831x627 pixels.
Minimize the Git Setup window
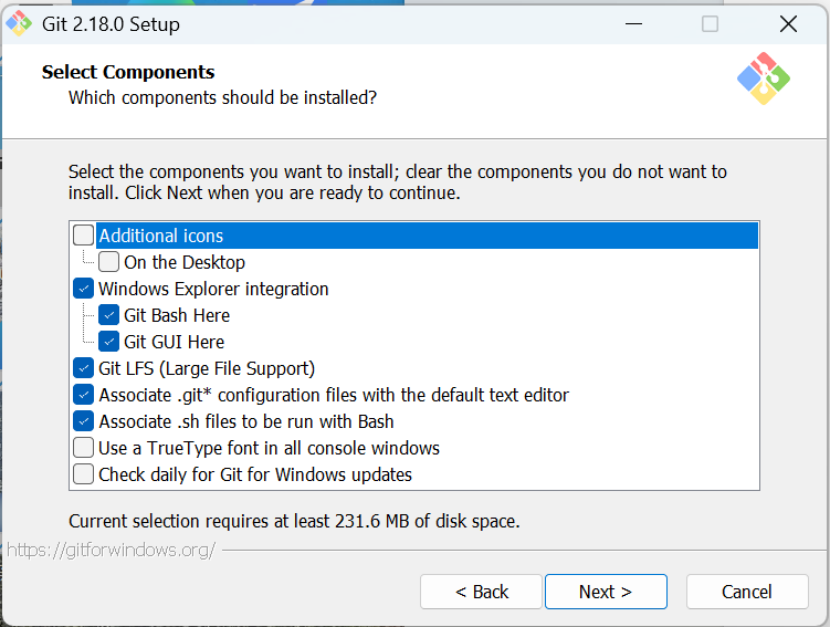634,24
